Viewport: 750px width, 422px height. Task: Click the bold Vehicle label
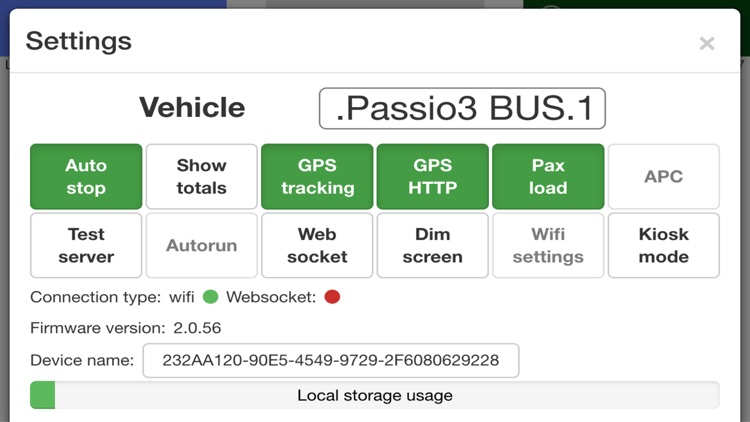[x=192, y=107]
